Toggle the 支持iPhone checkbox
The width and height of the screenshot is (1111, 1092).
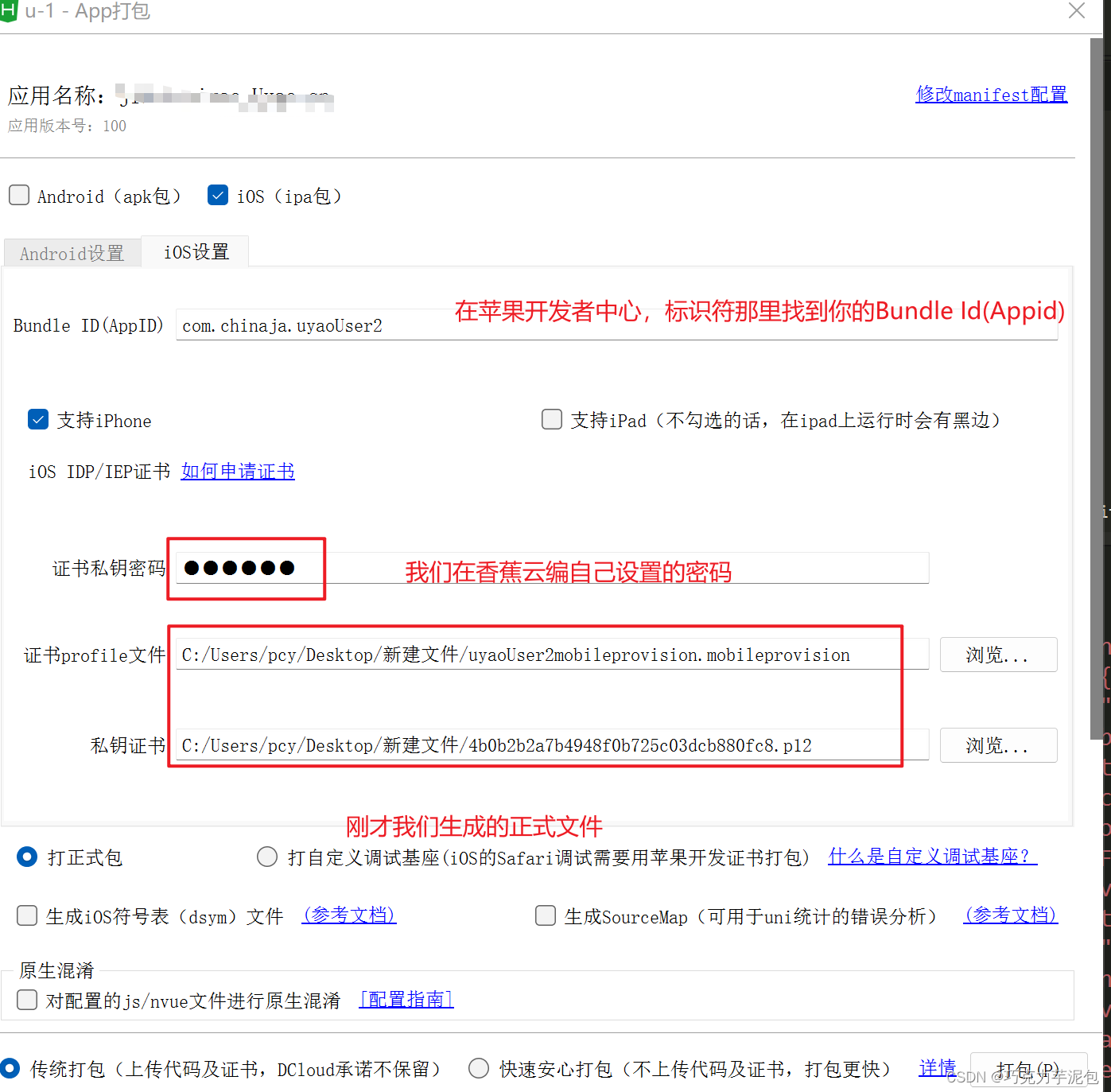[x=38, y=419]
